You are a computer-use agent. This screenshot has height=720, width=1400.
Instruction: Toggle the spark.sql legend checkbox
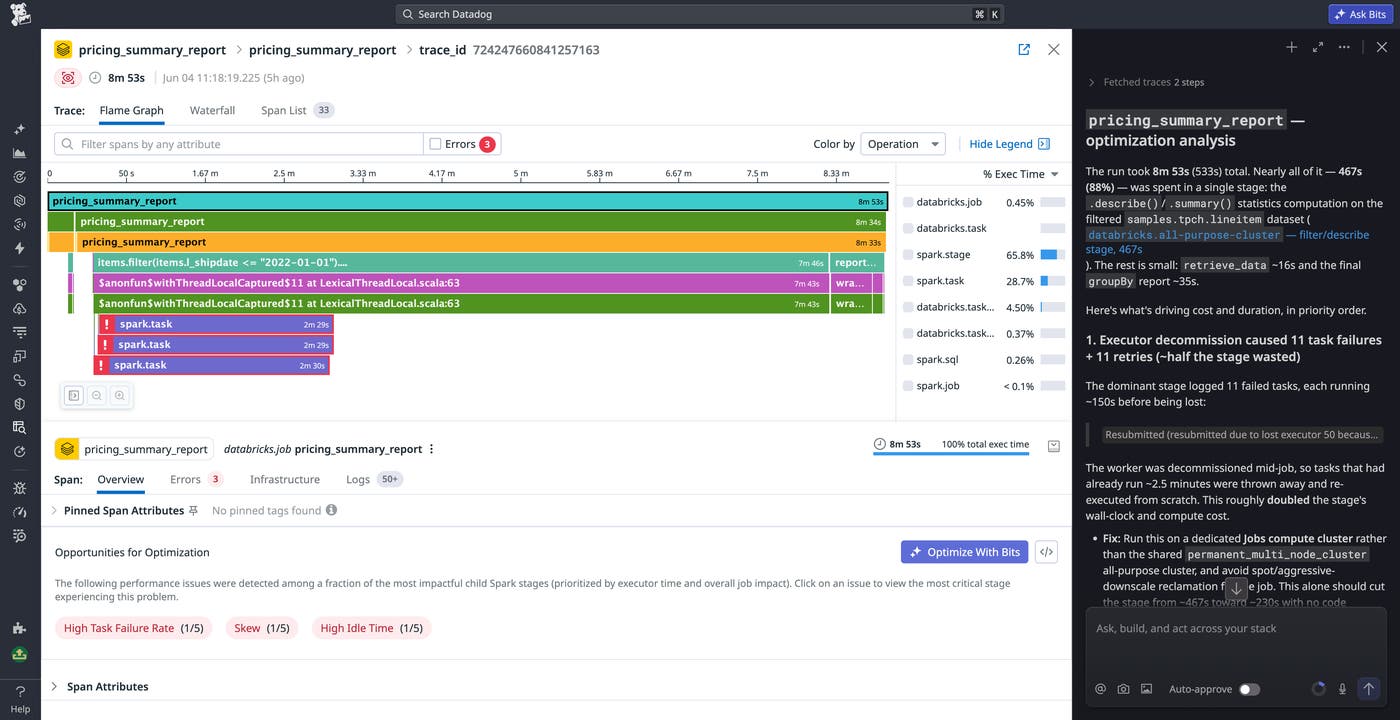coord(908,359)
